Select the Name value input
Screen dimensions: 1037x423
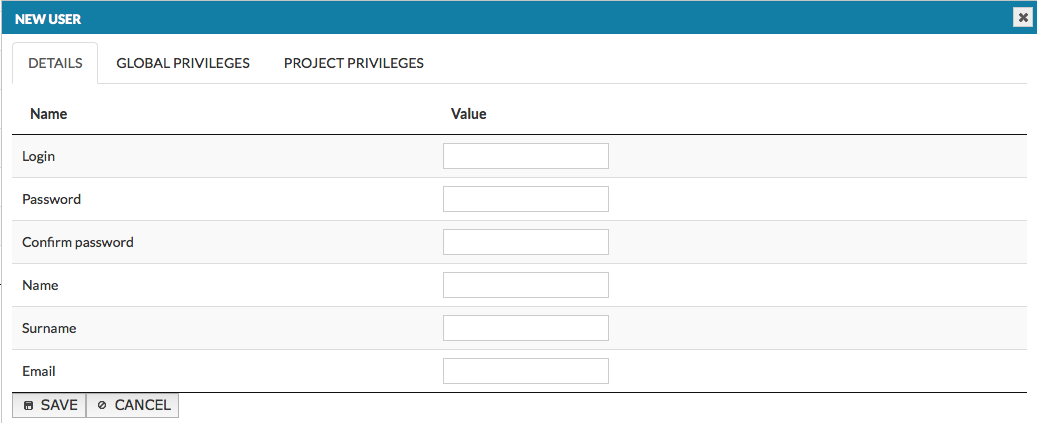pos(525,285)
